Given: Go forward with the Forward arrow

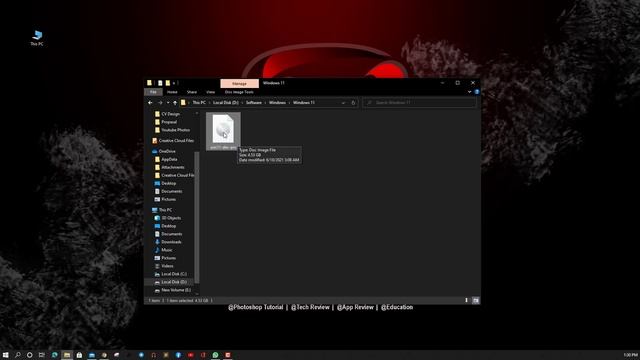Looking at the screenshot, I should 160,103.
